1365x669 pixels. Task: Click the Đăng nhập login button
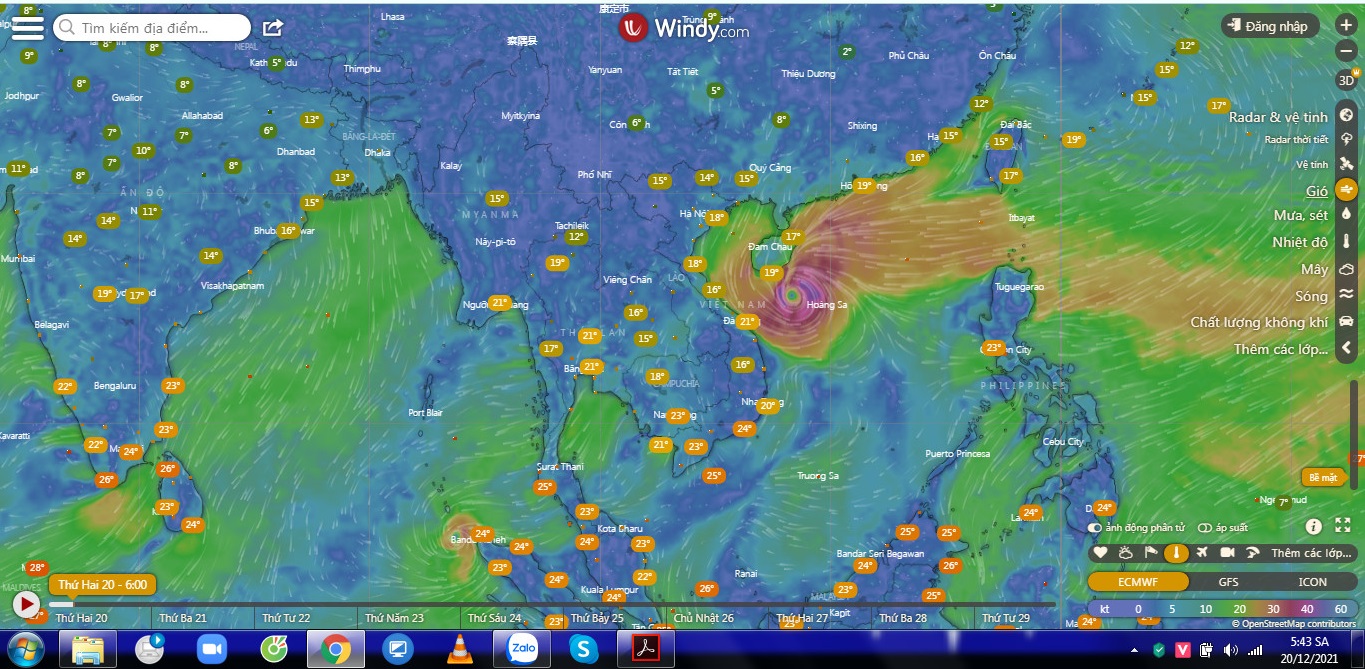1269,26
